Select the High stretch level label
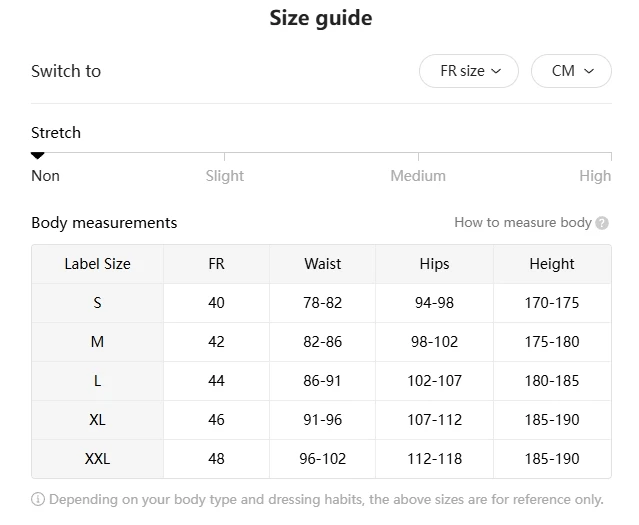This screenshot has height=525, width=639. pos(594,176)
